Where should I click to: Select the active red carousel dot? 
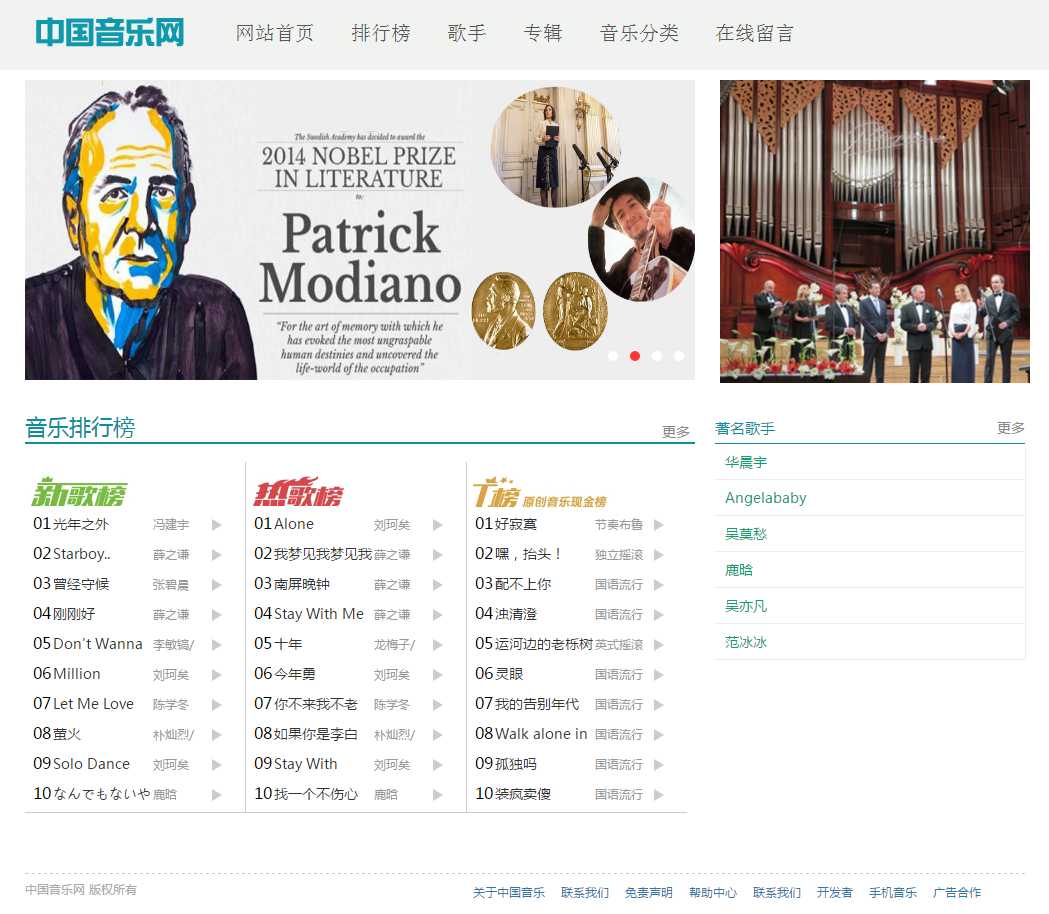[635, 356]
